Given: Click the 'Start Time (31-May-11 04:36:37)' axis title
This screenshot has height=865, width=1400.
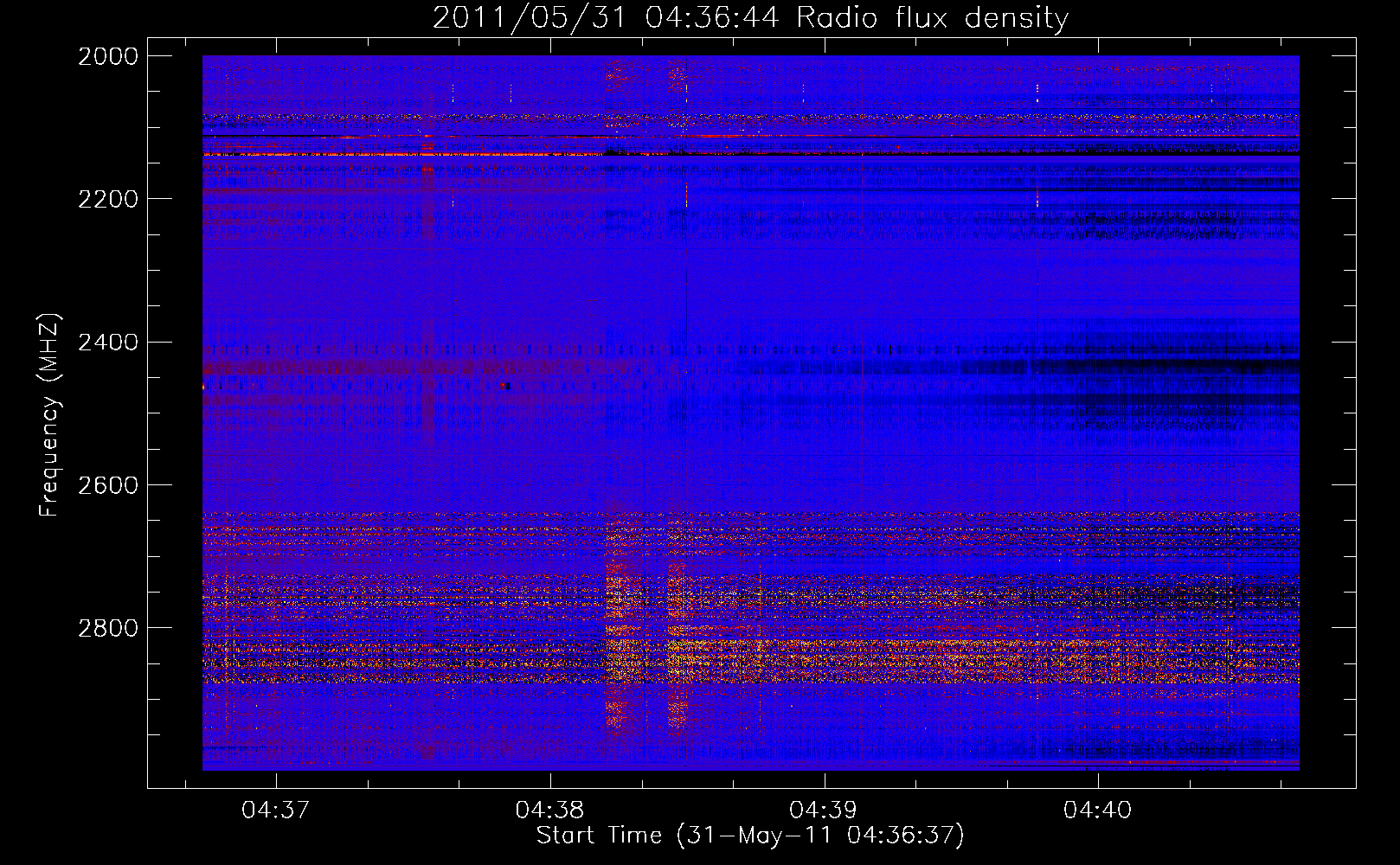Looking at the screenshot, I should point(750,836).
